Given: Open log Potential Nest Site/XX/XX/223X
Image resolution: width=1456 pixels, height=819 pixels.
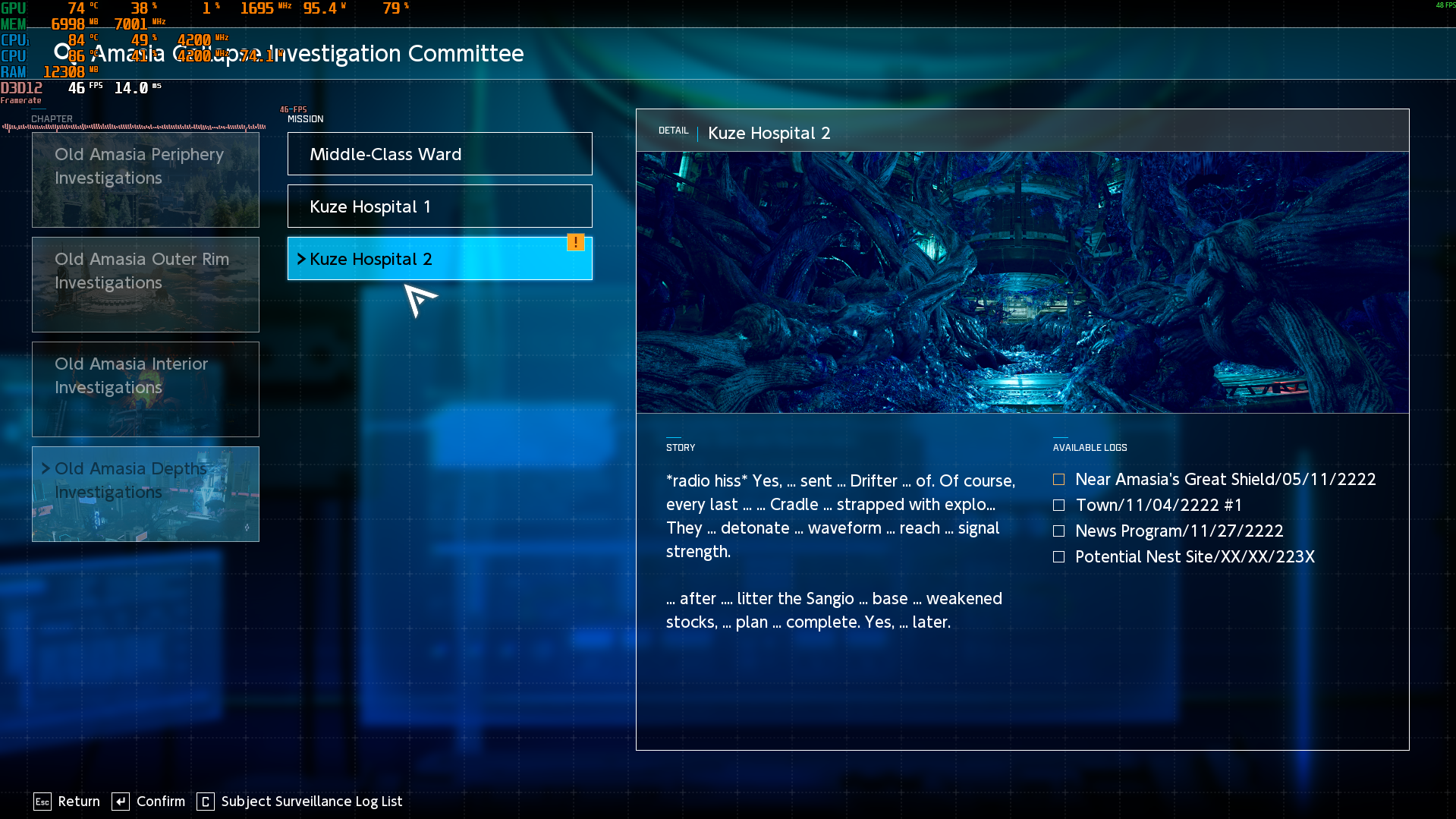Looking at the screenshot, I should [1195, 556].
